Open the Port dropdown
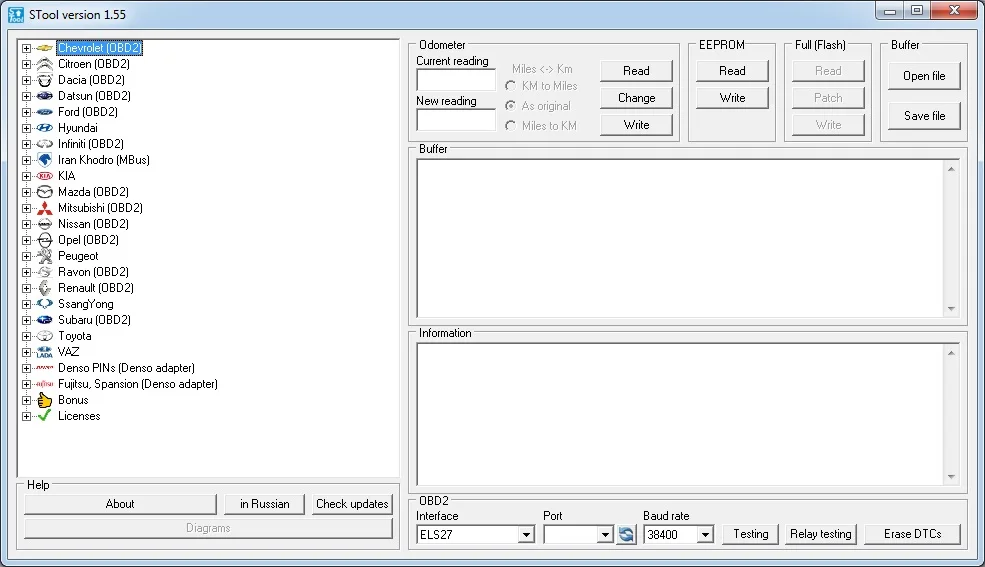 click(604, 535)
